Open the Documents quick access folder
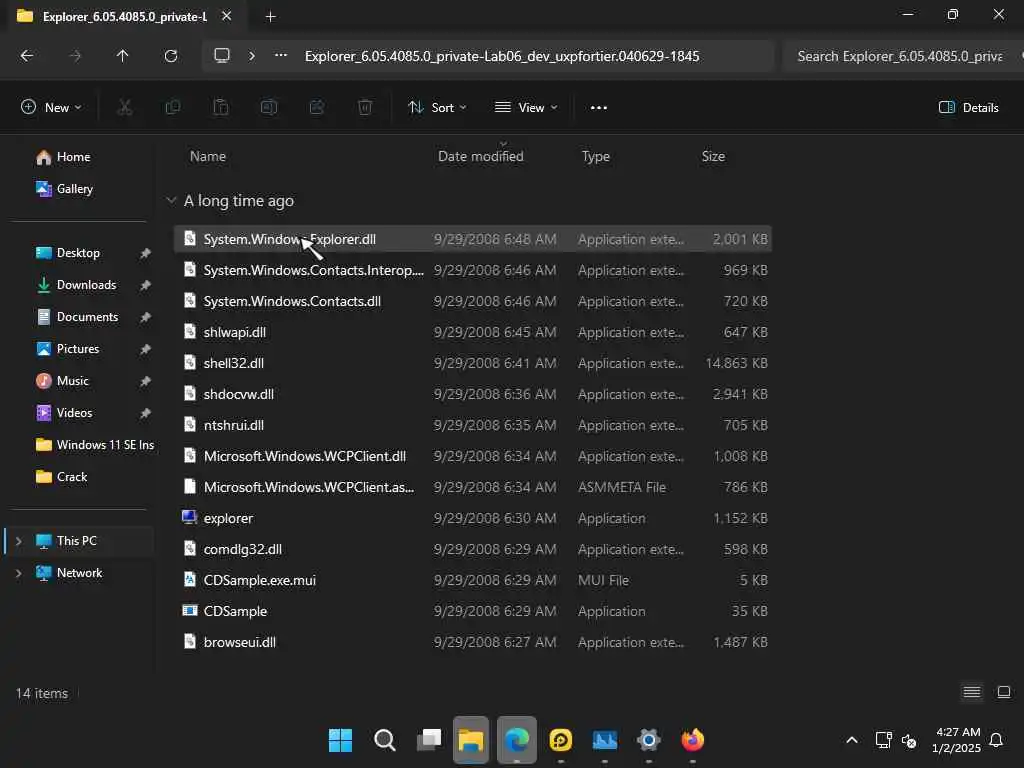The image size is (1024, 768). pyautogui.click(x=88, y=317)
